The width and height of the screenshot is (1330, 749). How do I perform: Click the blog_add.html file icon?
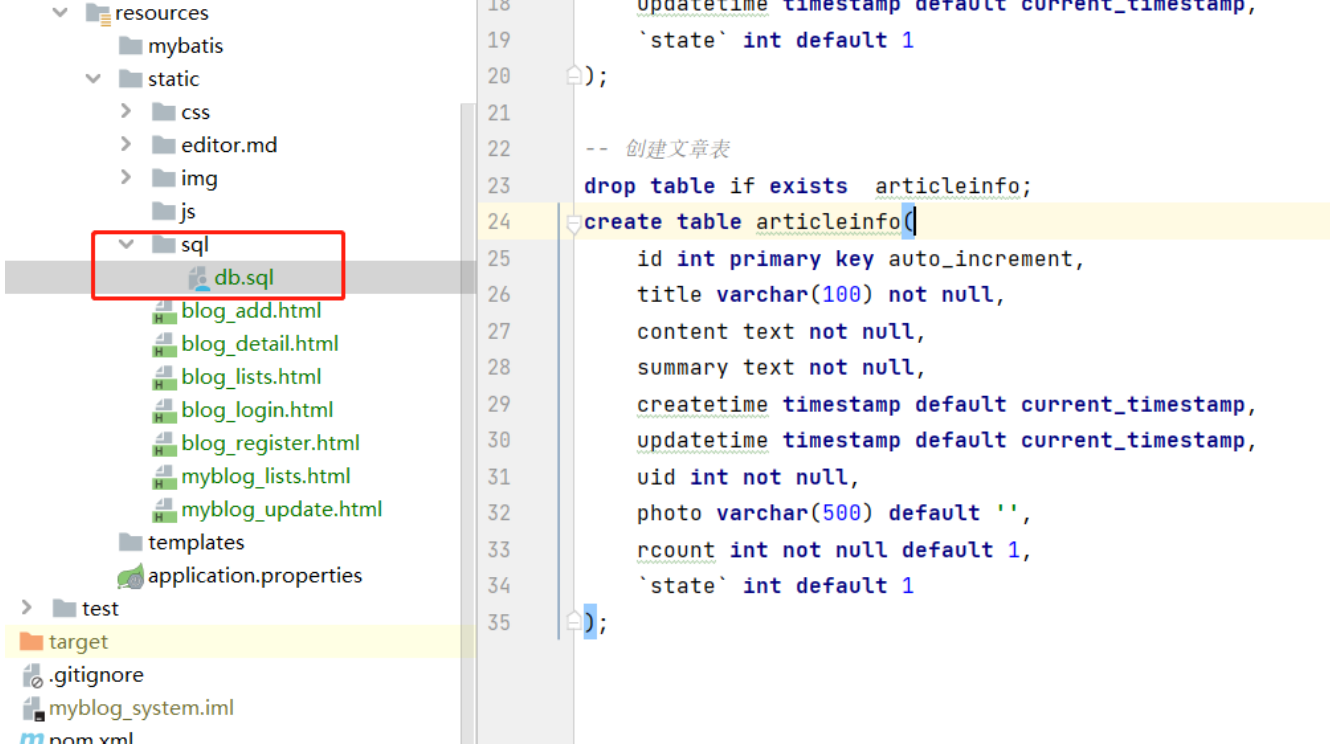pyautogui.click(x=164, y=311)
